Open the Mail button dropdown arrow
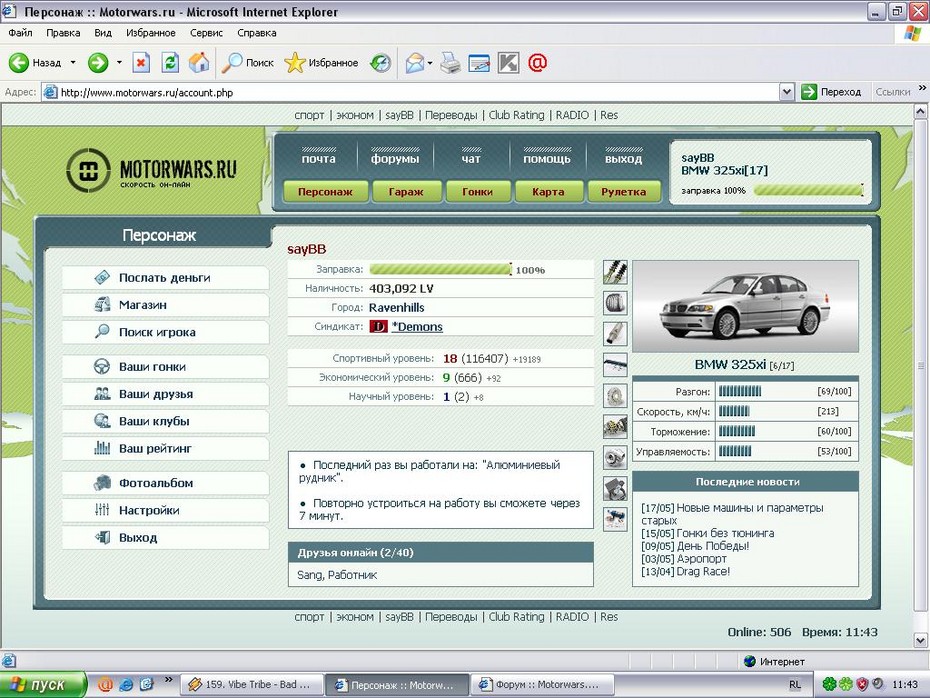This screenshot has height=698, width=930. (x=430, y=63)
